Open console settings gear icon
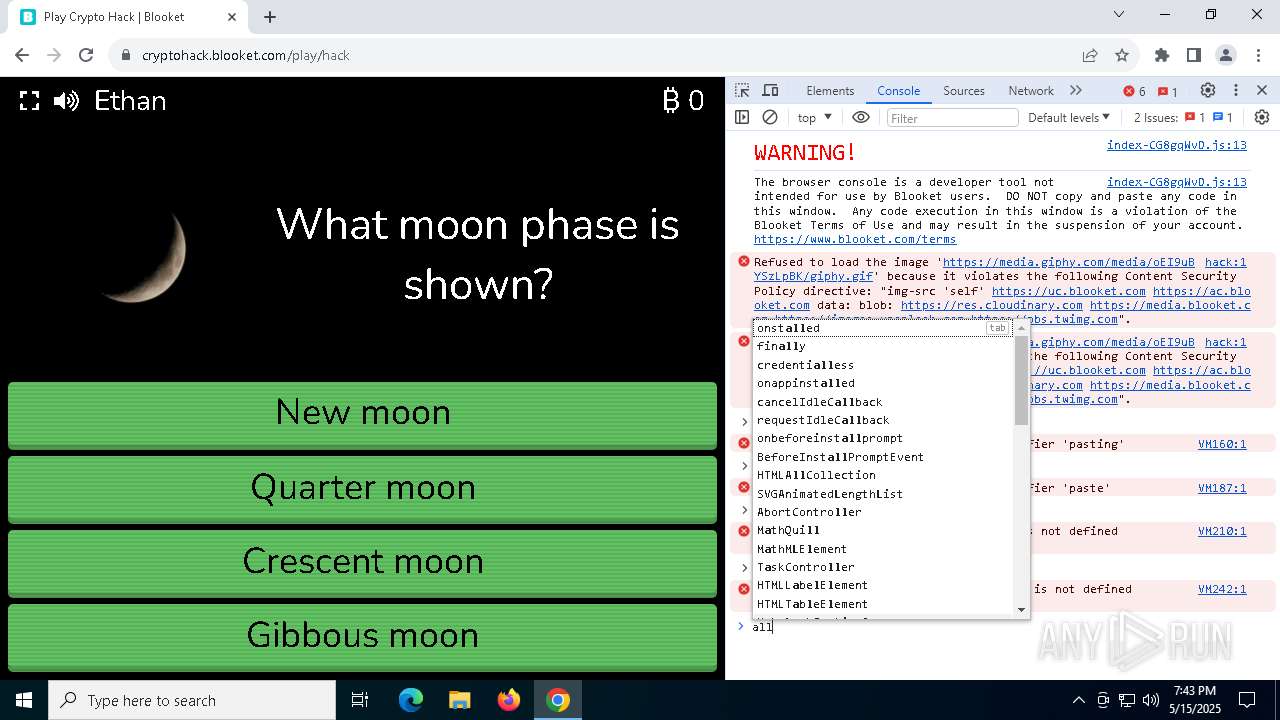 tap(1262, 117)
